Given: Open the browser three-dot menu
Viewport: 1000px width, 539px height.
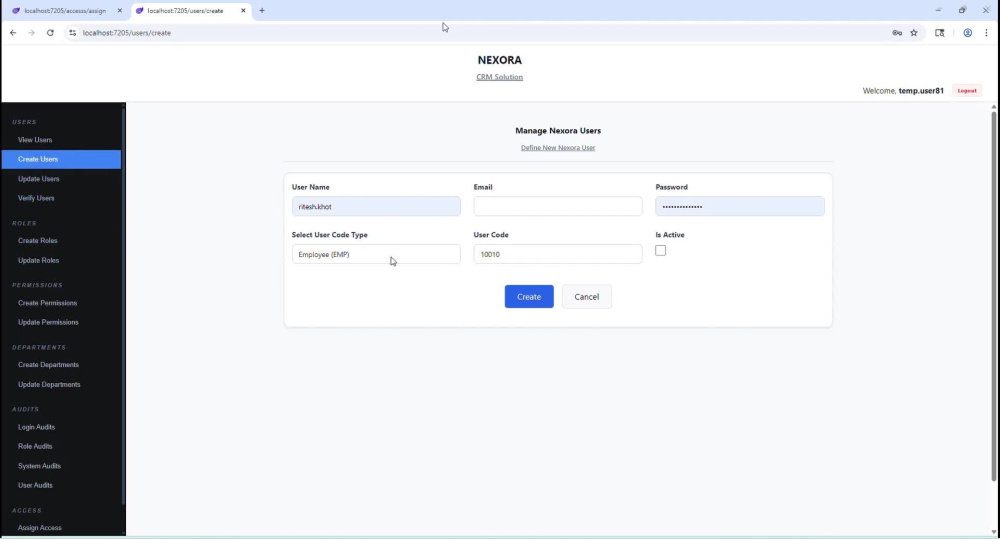Looking at the screenshot, I should pos(986,33).
